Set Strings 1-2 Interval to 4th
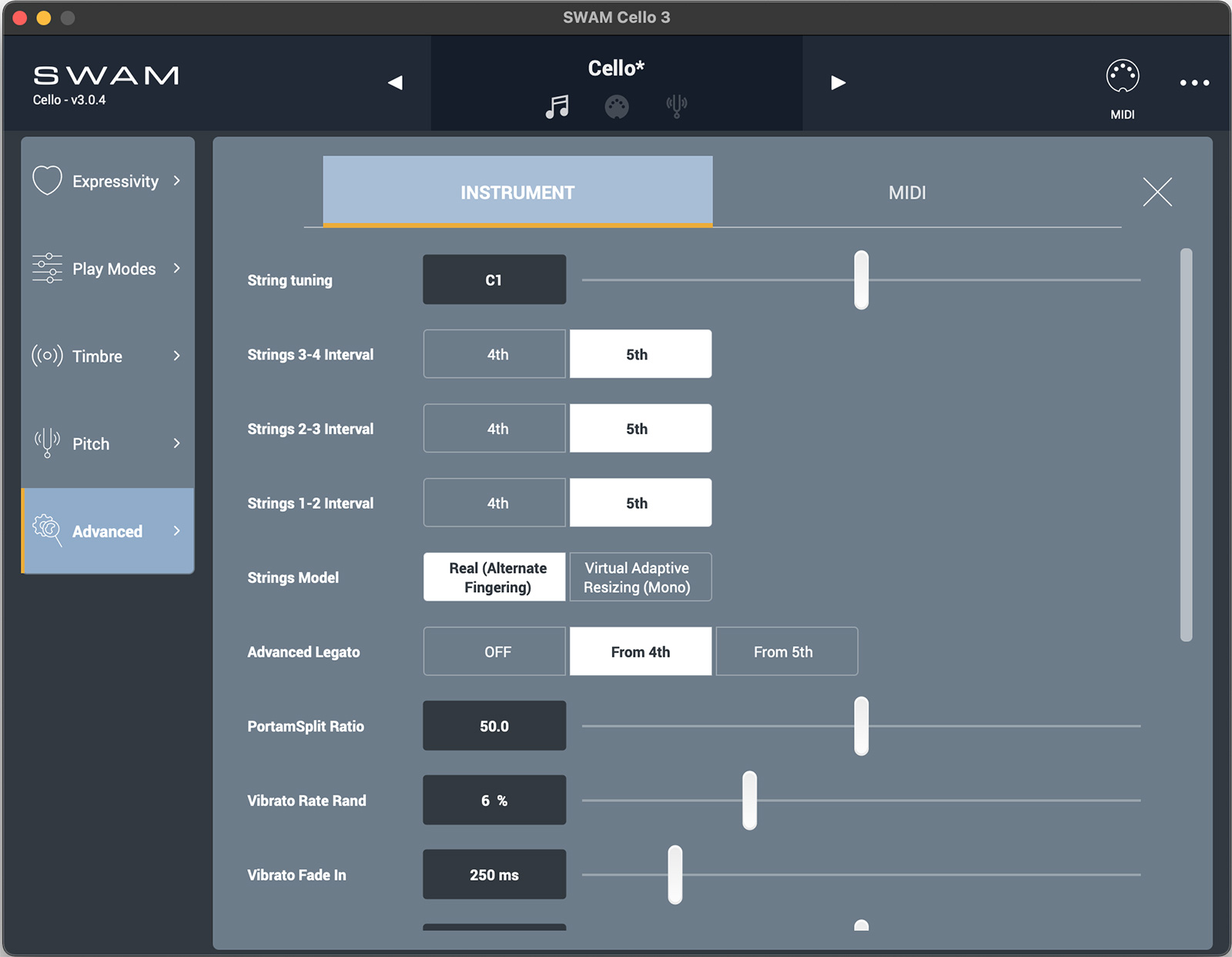The height and width of the screenshot is (957, 1232). 494,503
